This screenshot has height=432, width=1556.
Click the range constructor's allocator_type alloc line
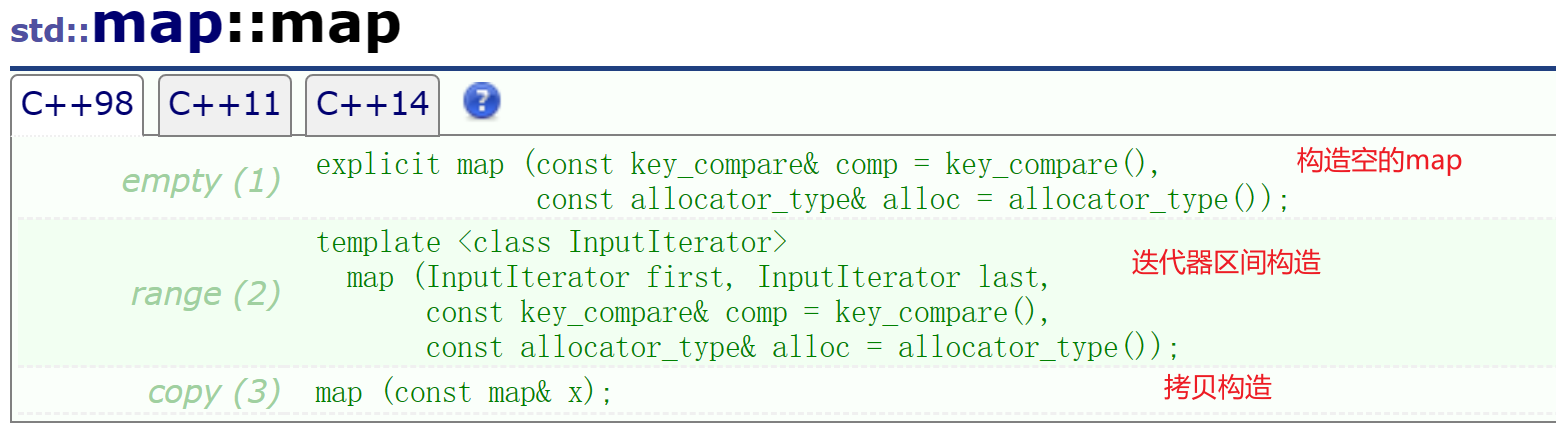802,347
